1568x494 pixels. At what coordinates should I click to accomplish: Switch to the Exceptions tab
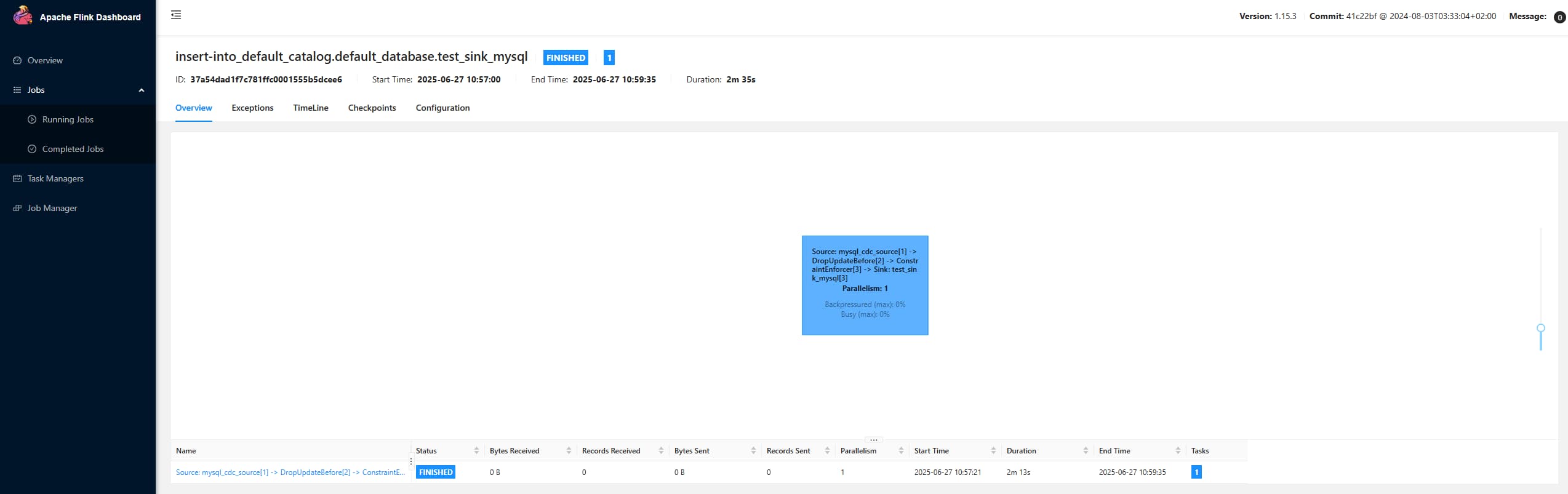coord(252,108)
